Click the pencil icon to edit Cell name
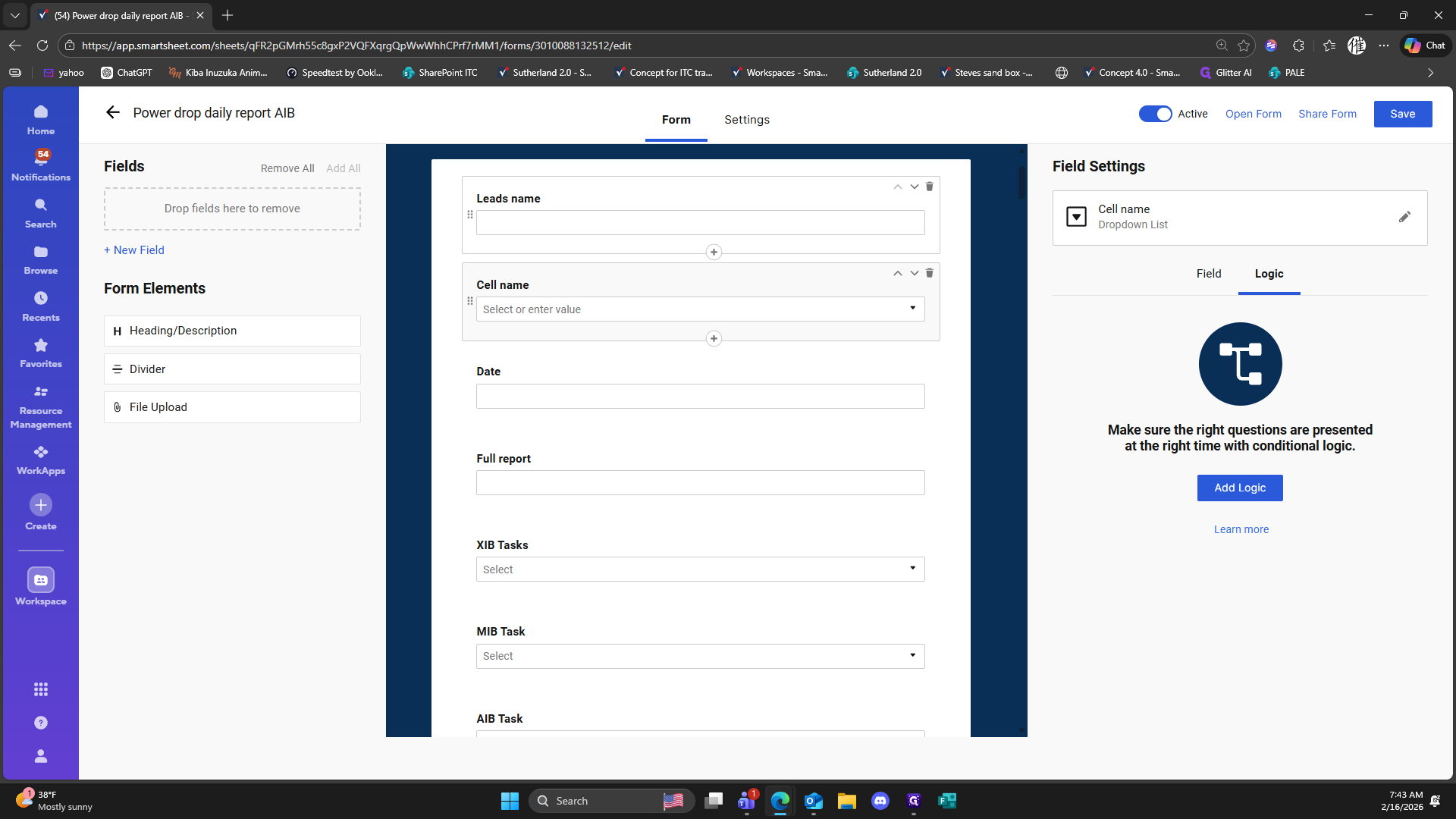Screen dimensions: 1456x819 pyautogui.click(x=1404, y=217)
